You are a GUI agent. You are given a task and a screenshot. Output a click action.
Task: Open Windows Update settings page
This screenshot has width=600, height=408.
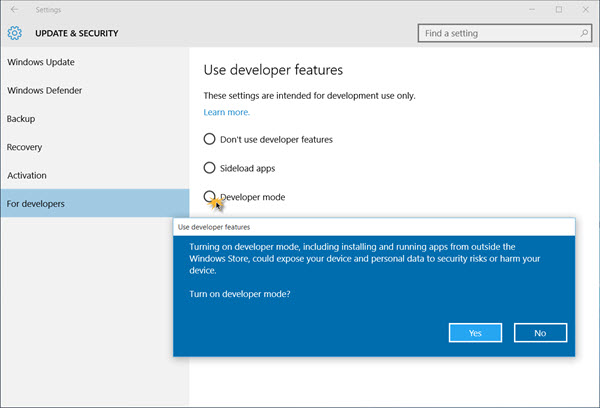(41, 62)
